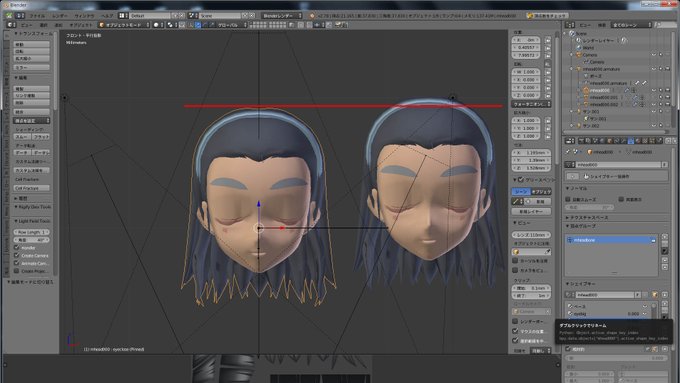Open the Physics properties tab icon

659,141
